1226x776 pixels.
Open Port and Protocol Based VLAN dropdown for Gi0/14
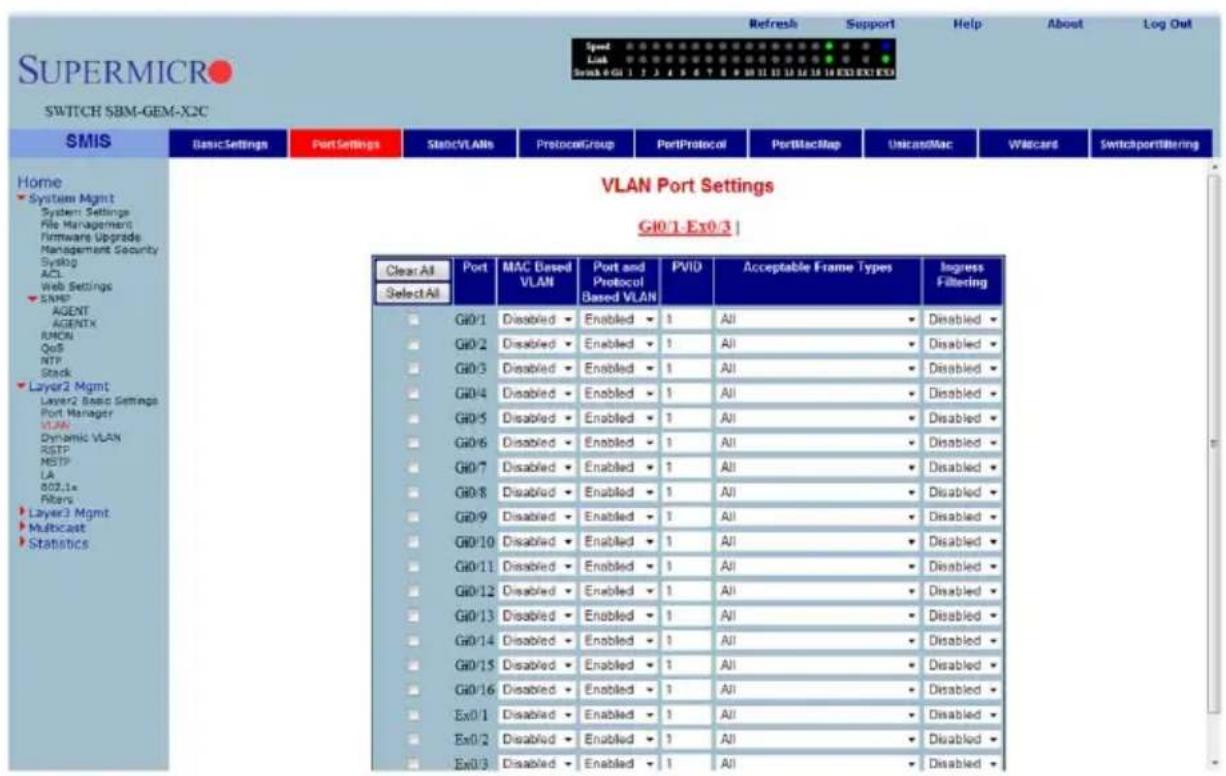coord(617,640)
